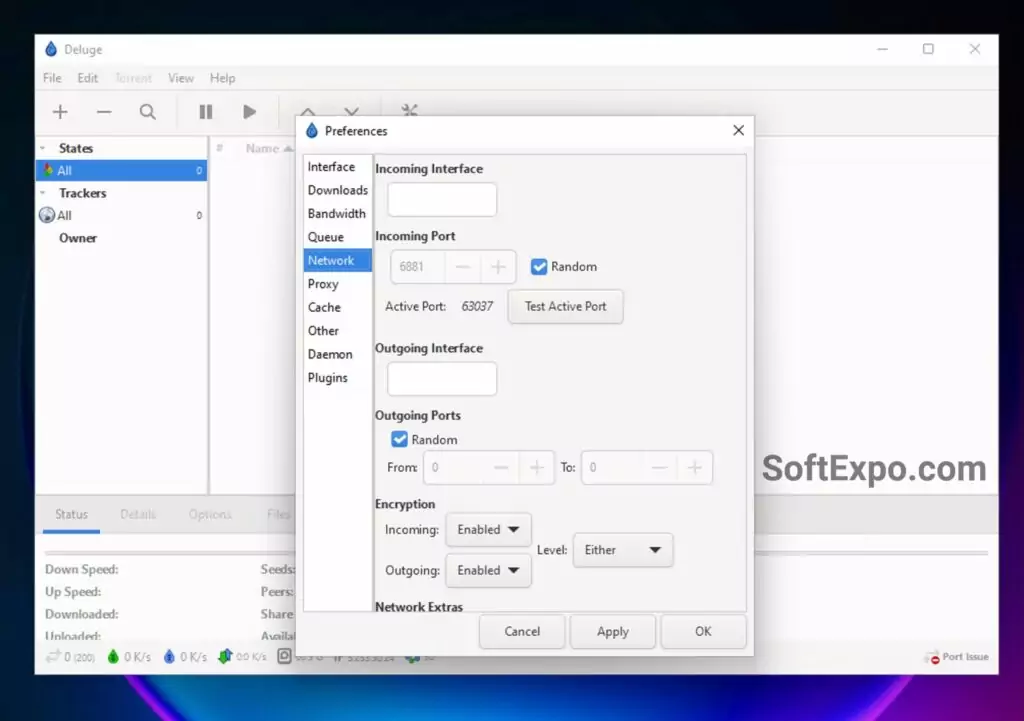Open the File menu
Viewport: 1024px width, 721px height.
pos(52,78)
